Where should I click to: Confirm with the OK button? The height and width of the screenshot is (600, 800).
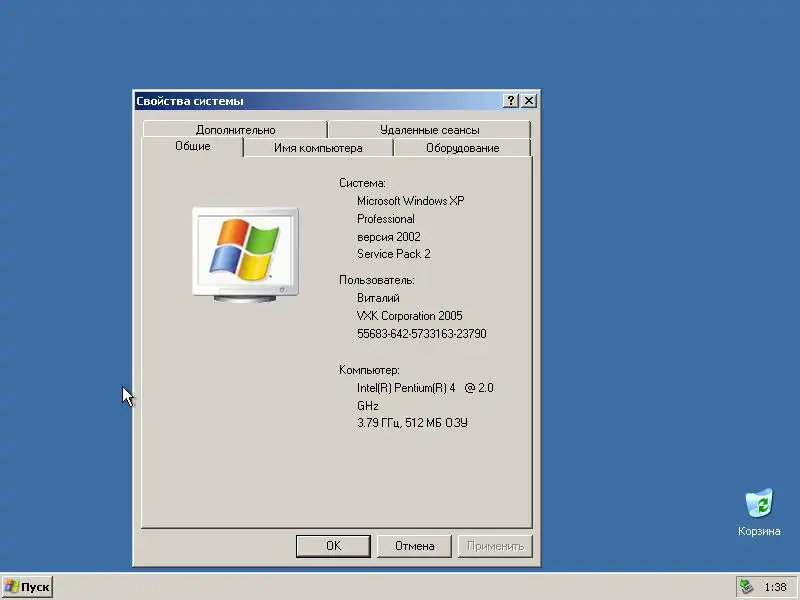point(333,546)
